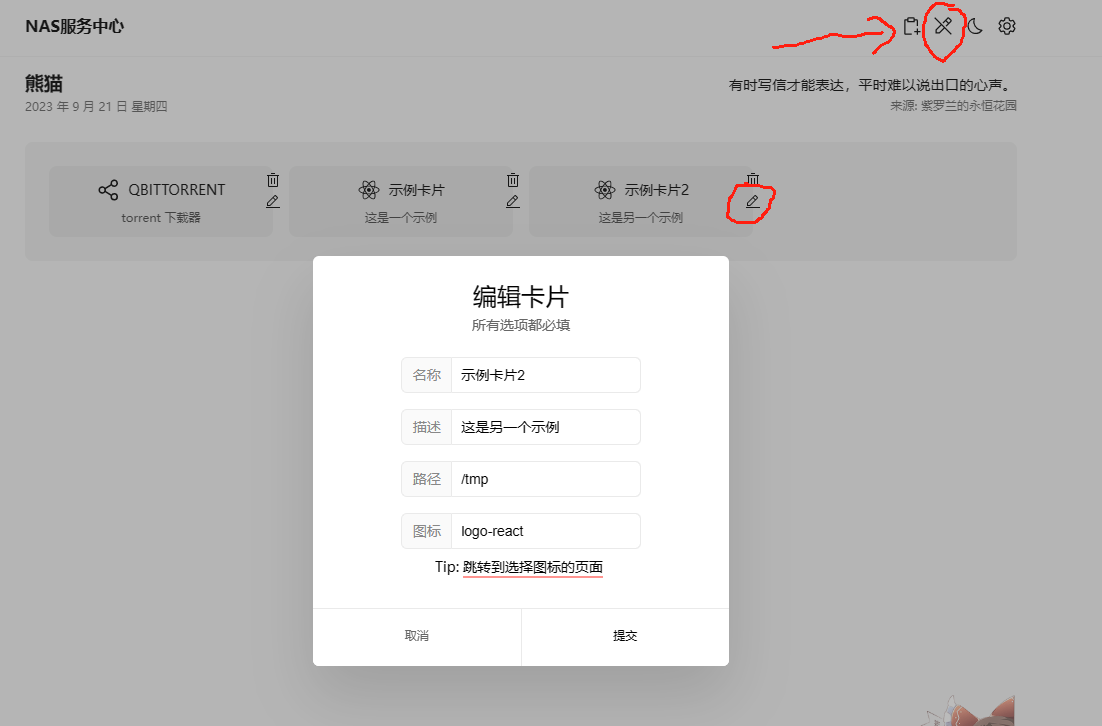Edit the QBITTORRENT card with its pencil icon
Viewport: 1102px width, 726px height.
point(273,202)
